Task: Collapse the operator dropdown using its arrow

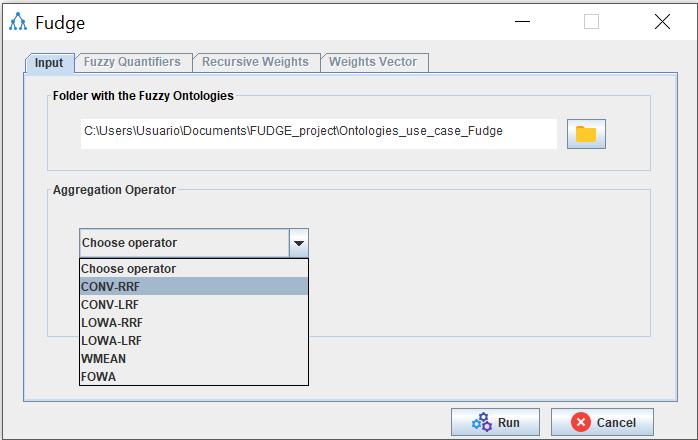Action: 298,243
